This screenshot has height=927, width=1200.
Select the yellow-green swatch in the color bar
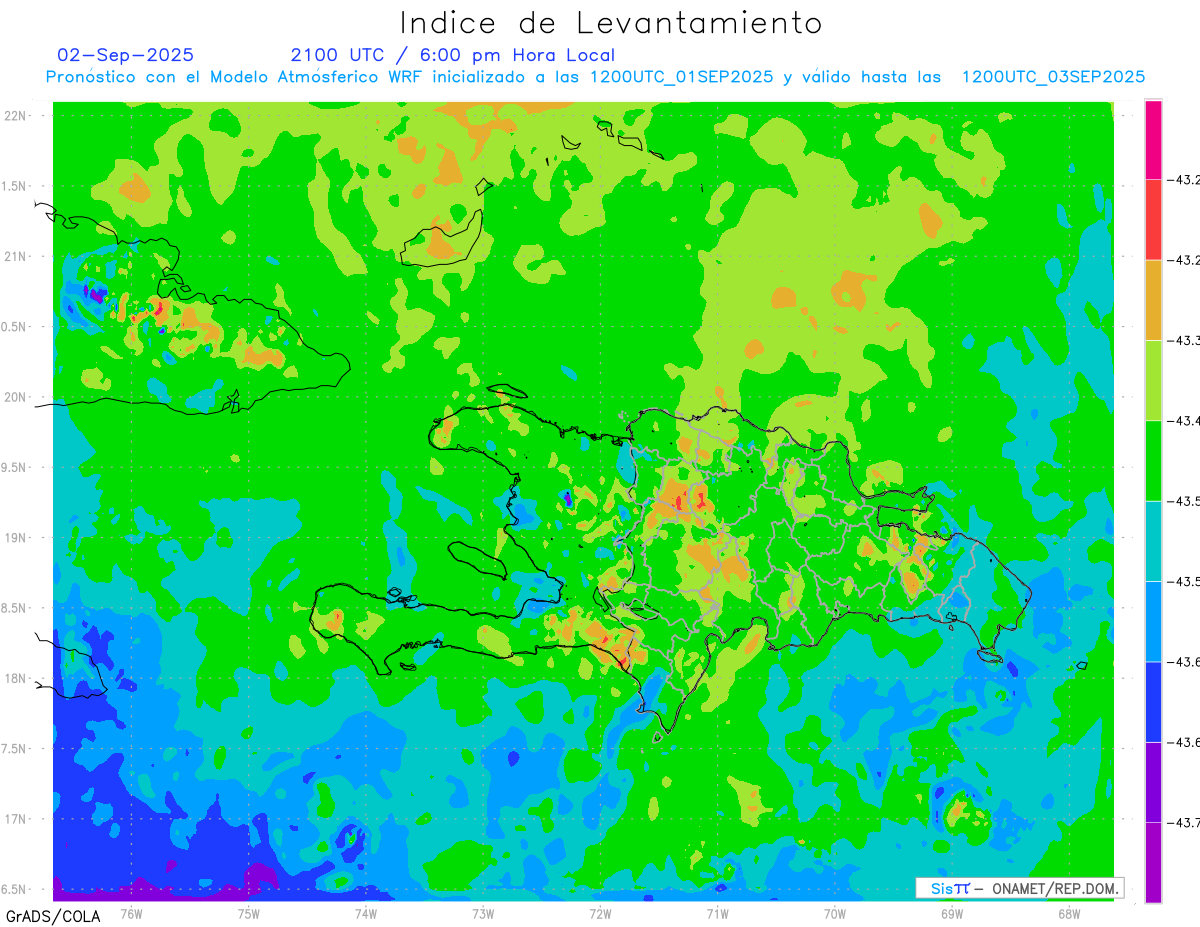click(x=1153, y=380)
